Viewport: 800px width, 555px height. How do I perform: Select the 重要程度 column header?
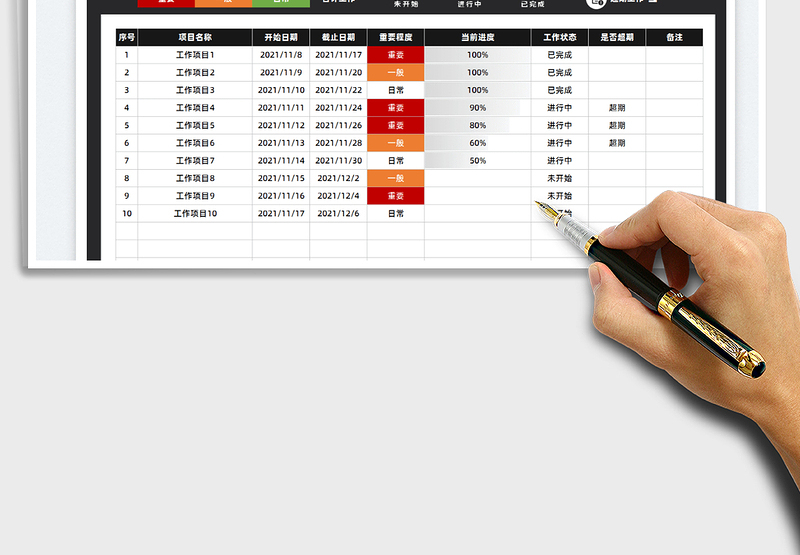click(x=395, y=37)
